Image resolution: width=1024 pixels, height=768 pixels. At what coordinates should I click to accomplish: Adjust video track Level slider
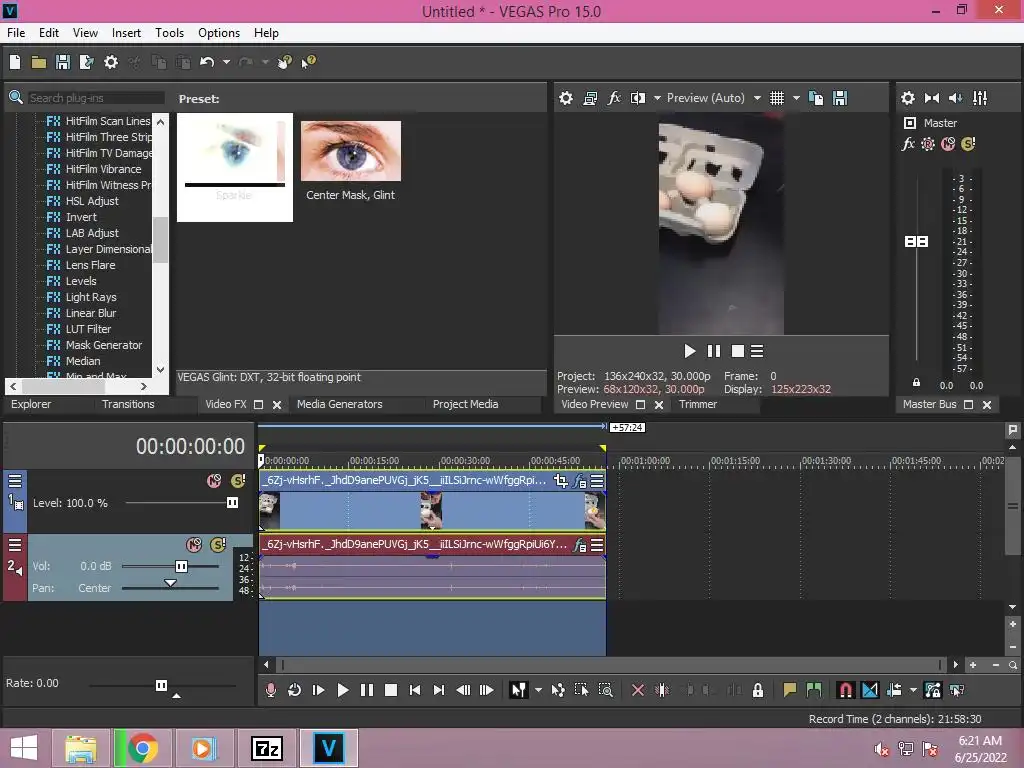[232, 503]
